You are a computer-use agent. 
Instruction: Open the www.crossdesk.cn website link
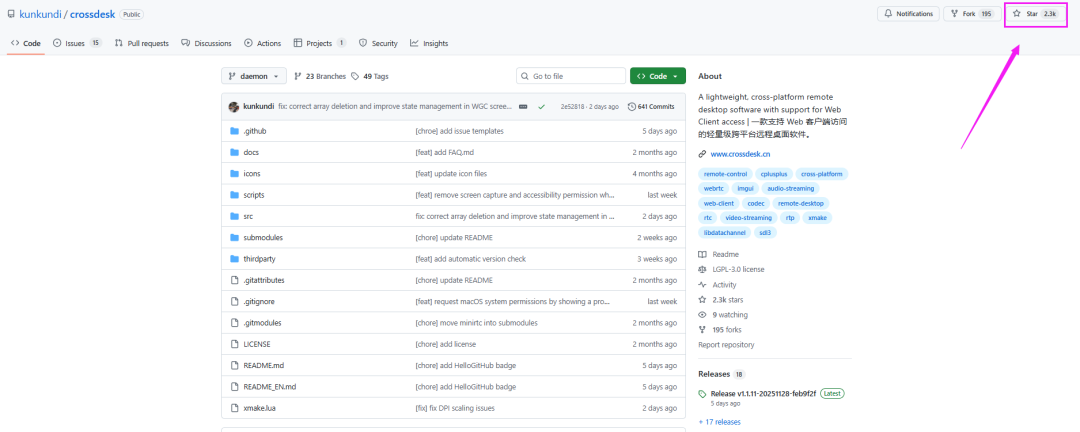pyautogui.click(x=740, y=154)
